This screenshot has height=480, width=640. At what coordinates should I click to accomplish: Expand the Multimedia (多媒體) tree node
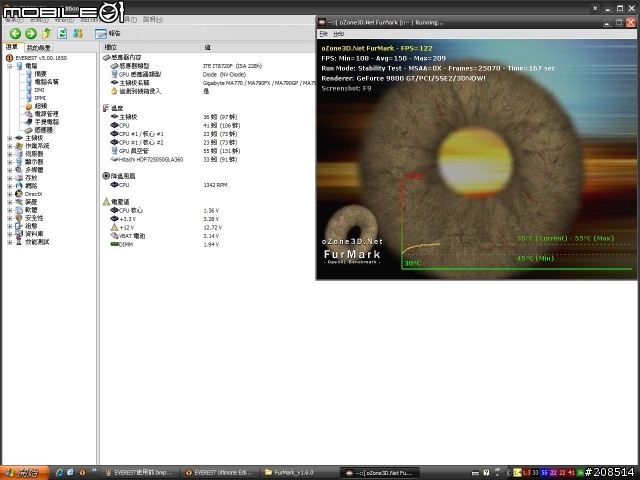click(10, 170)
